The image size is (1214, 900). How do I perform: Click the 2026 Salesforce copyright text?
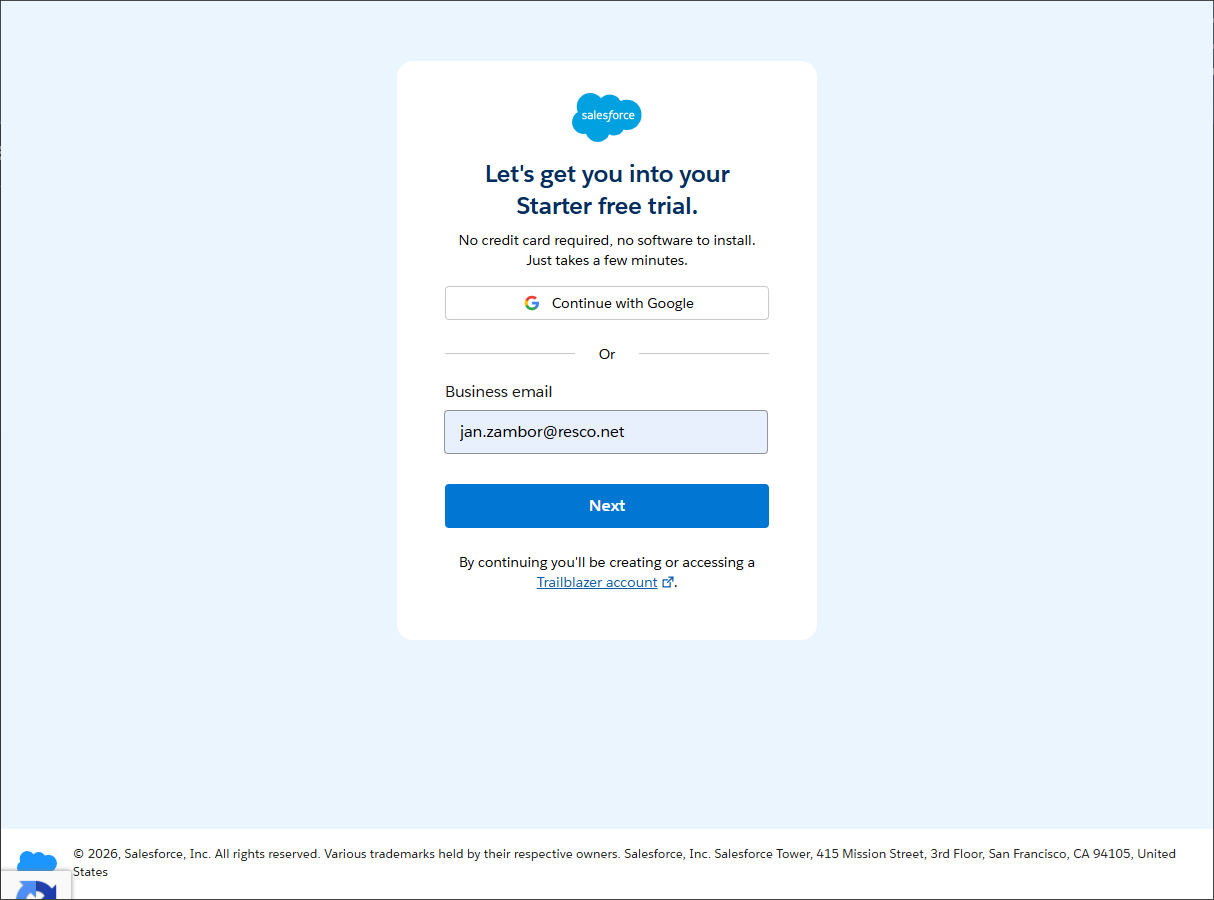[x=142, y=854]
